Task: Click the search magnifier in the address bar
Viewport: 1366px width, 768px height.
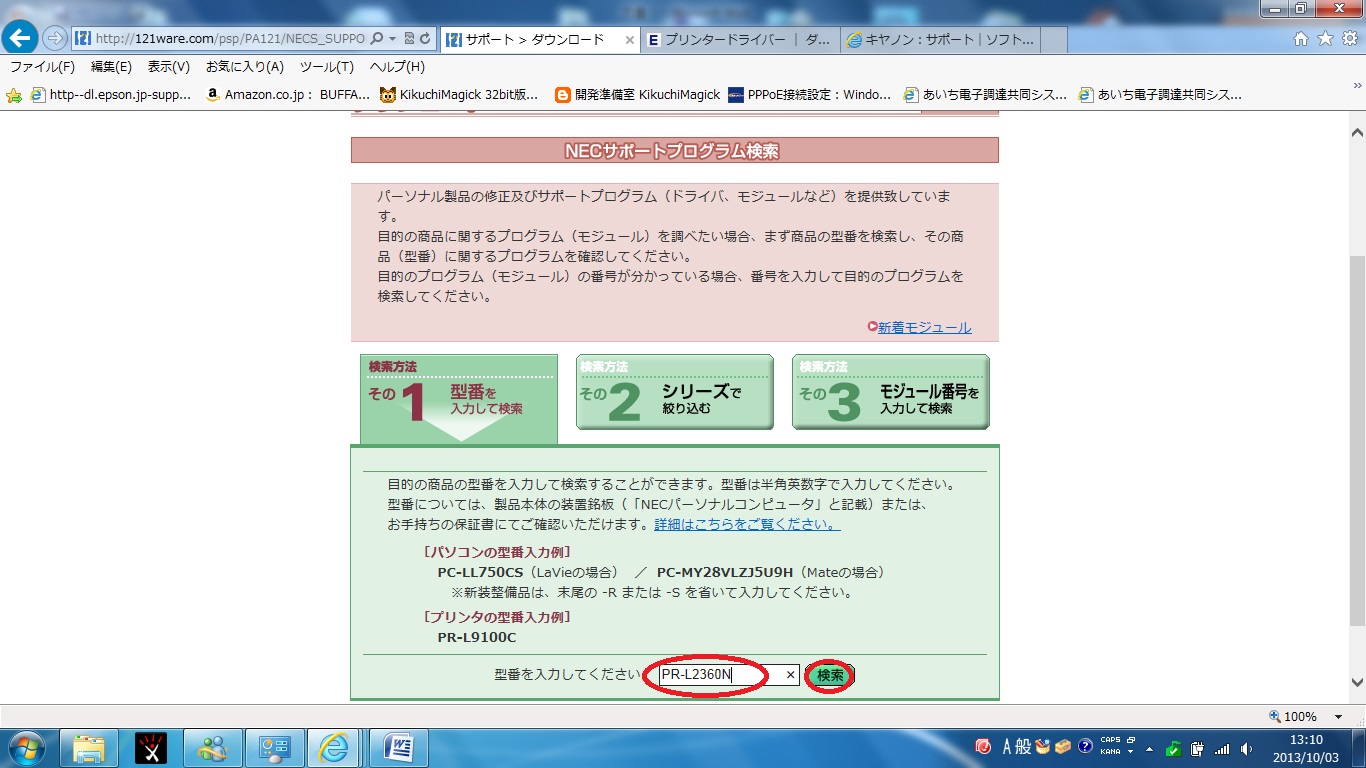Action: 377,39
